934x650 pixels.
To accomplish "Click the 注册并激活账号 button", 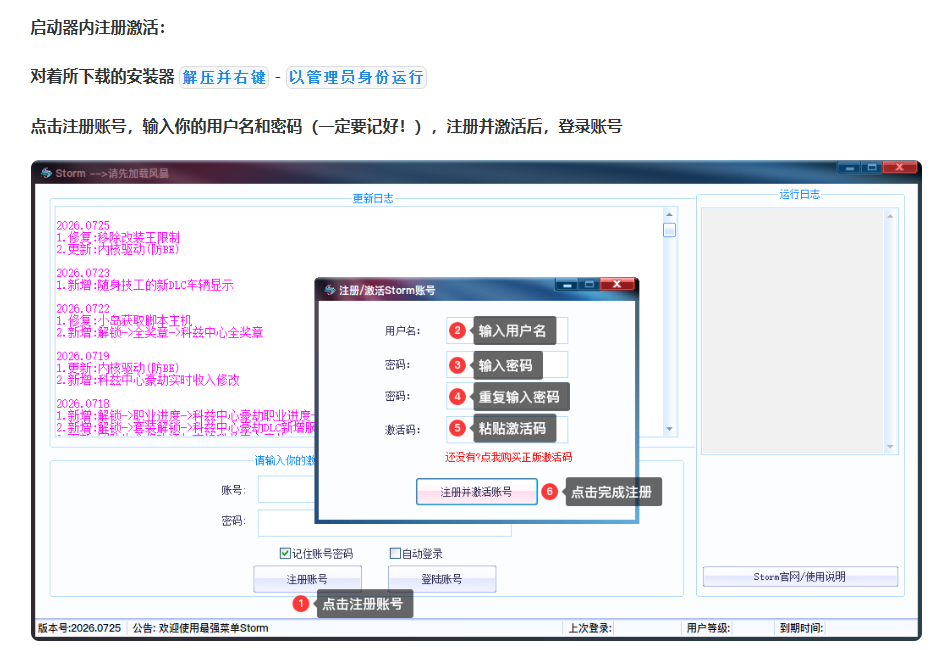I will point(477,492).
